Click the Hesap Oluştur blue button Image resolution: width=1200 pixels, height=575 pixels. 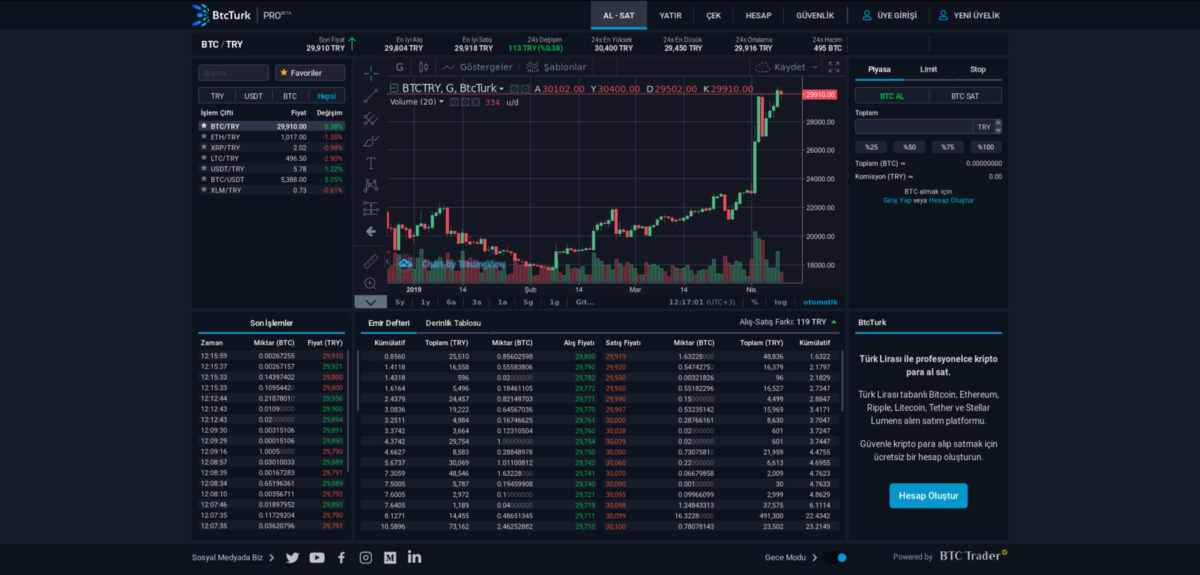tap(928, 495)
